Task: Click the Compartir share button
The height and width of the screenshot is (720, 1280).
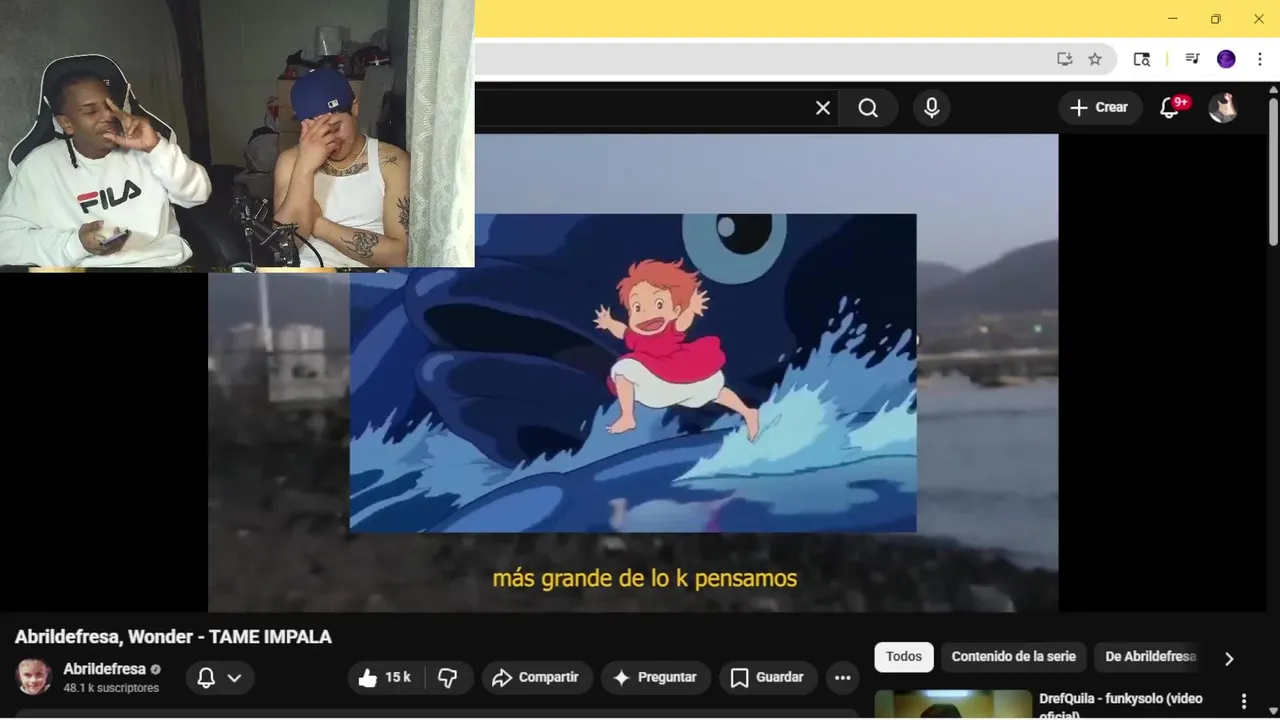Action: [536, 678]
